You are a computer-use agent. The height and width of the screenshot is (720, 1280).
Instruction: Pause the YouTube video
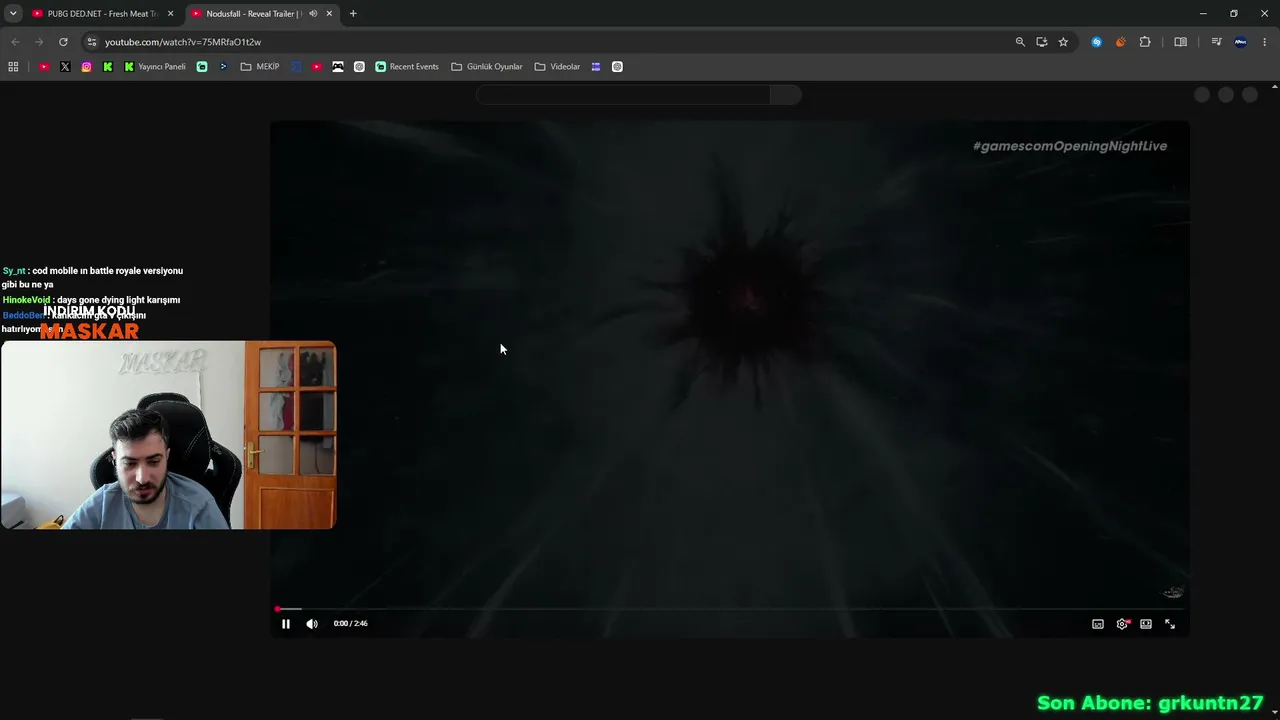point(286,624)
